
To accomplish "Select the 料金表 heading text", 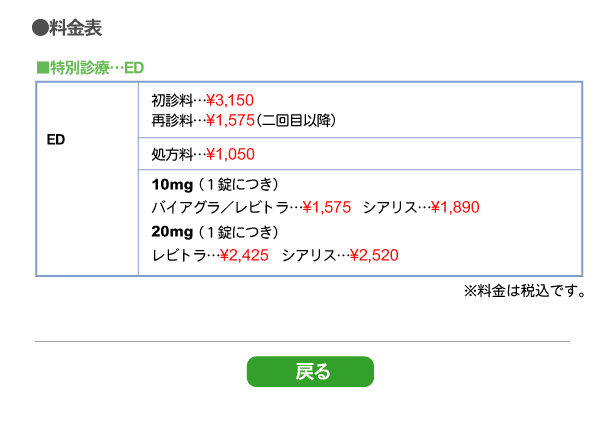I will [75, 28].
